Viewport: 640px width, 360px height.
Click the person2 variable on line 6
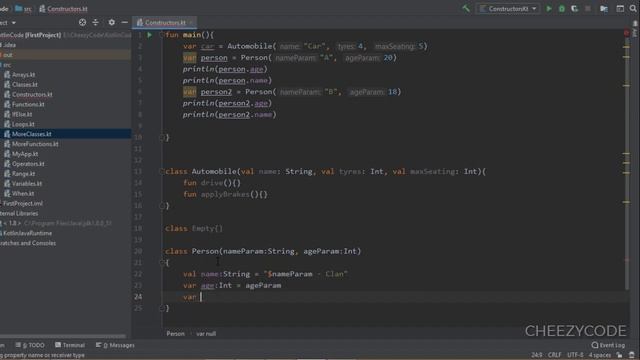(216, 92)
